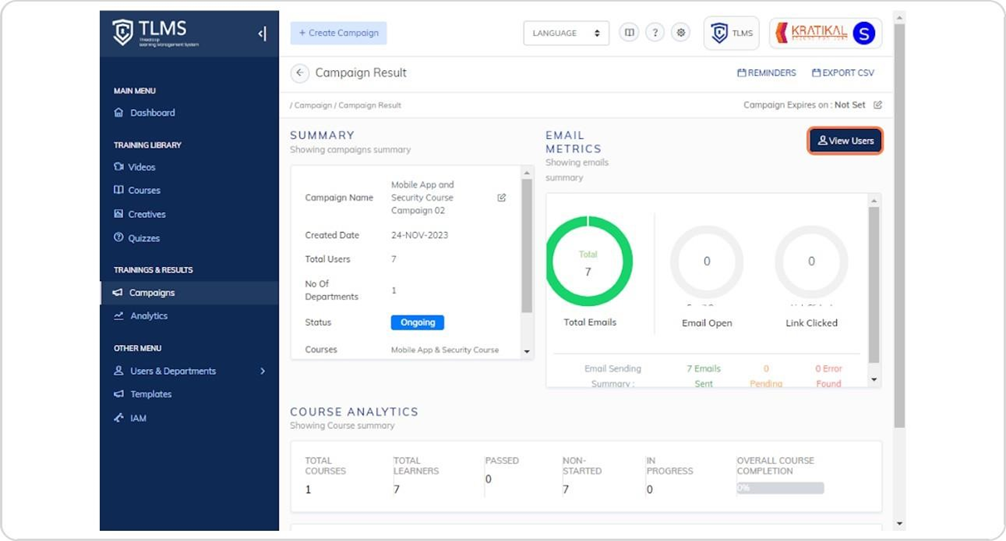Click the '0 Error Found' text
The height and width of the screenshot is (541, 1006).
(x=828, y=376)
